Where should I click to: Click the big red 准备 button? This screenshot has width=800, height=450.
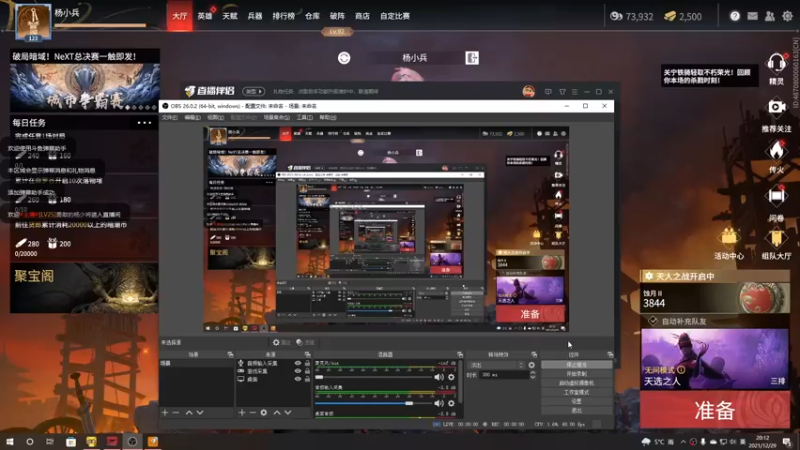[x=715, y=411]
